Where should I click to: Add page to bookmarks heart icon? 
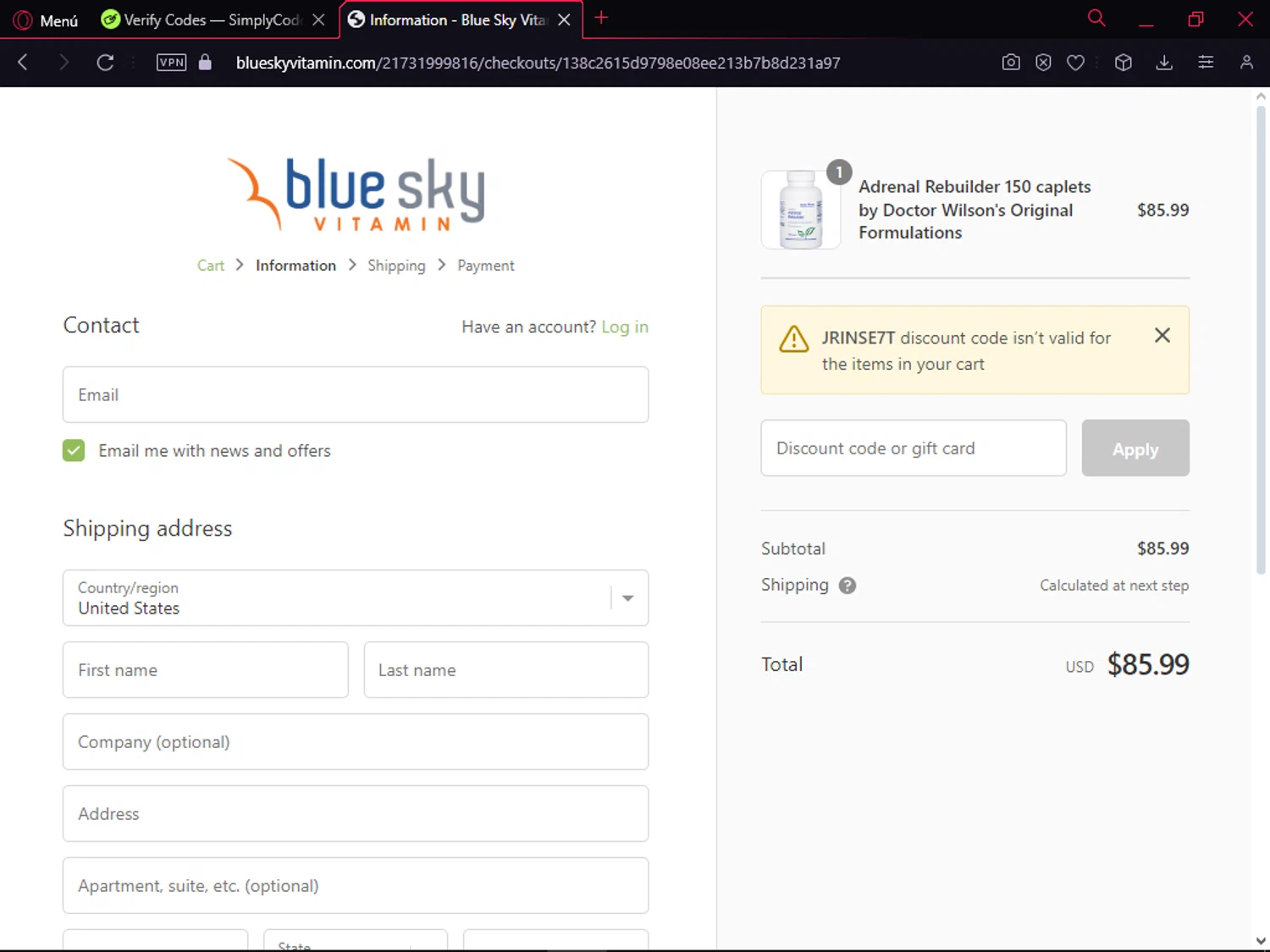click(x=1075, y=63)
